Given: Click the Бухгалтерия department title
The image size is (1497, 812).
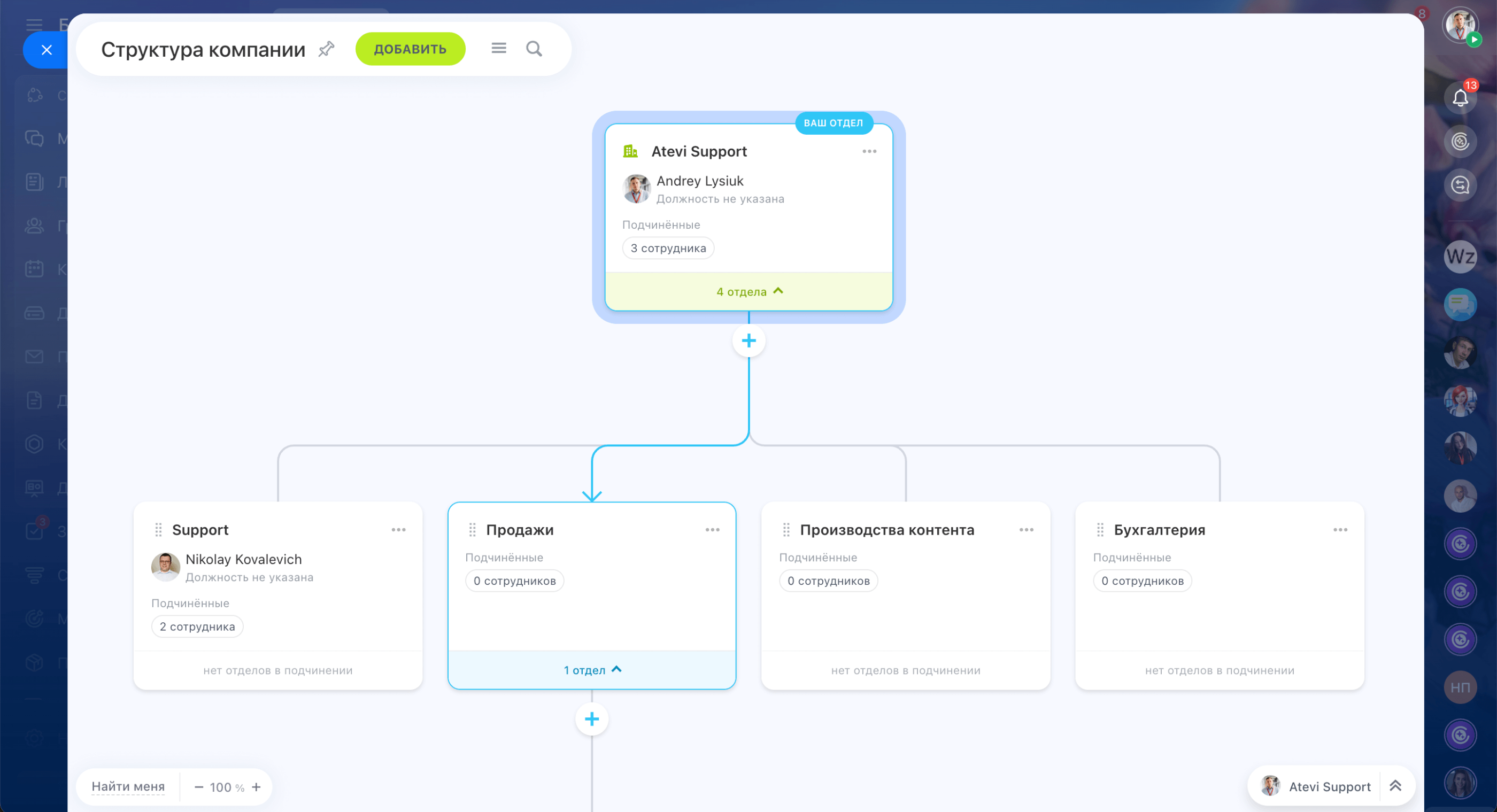Looking at the screenshot, I should [x=1159, y=530].
